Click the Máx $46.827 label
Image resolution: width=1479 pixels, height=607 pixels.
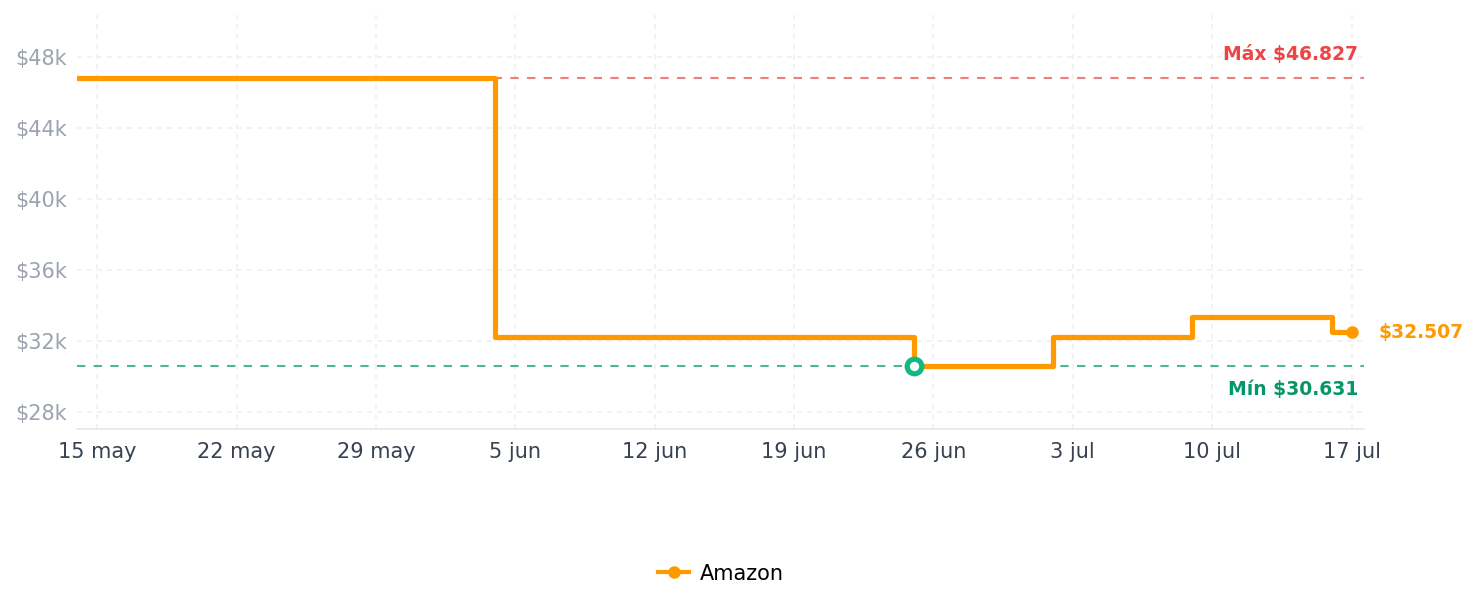[x=1290, y=54]
